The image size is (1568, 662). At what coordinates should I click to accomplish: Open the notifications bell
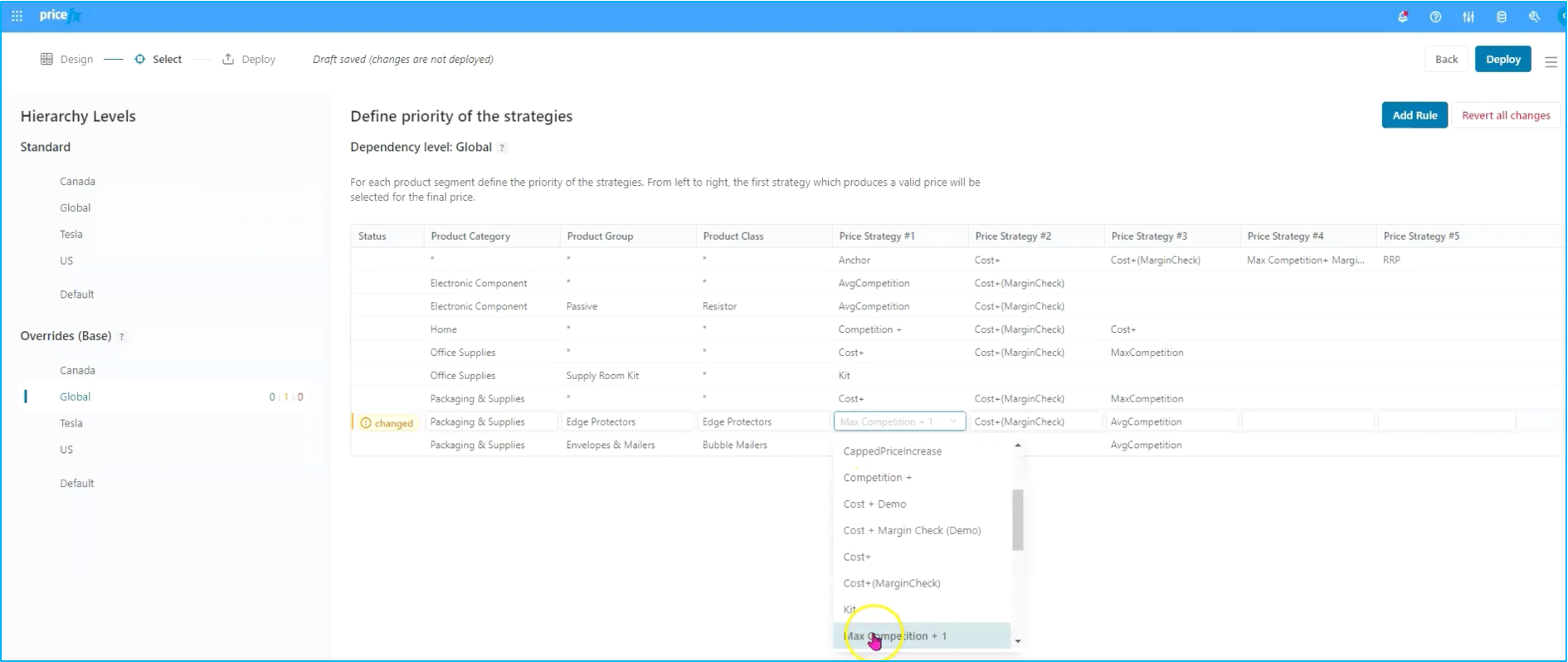(x=1403, y=17)
